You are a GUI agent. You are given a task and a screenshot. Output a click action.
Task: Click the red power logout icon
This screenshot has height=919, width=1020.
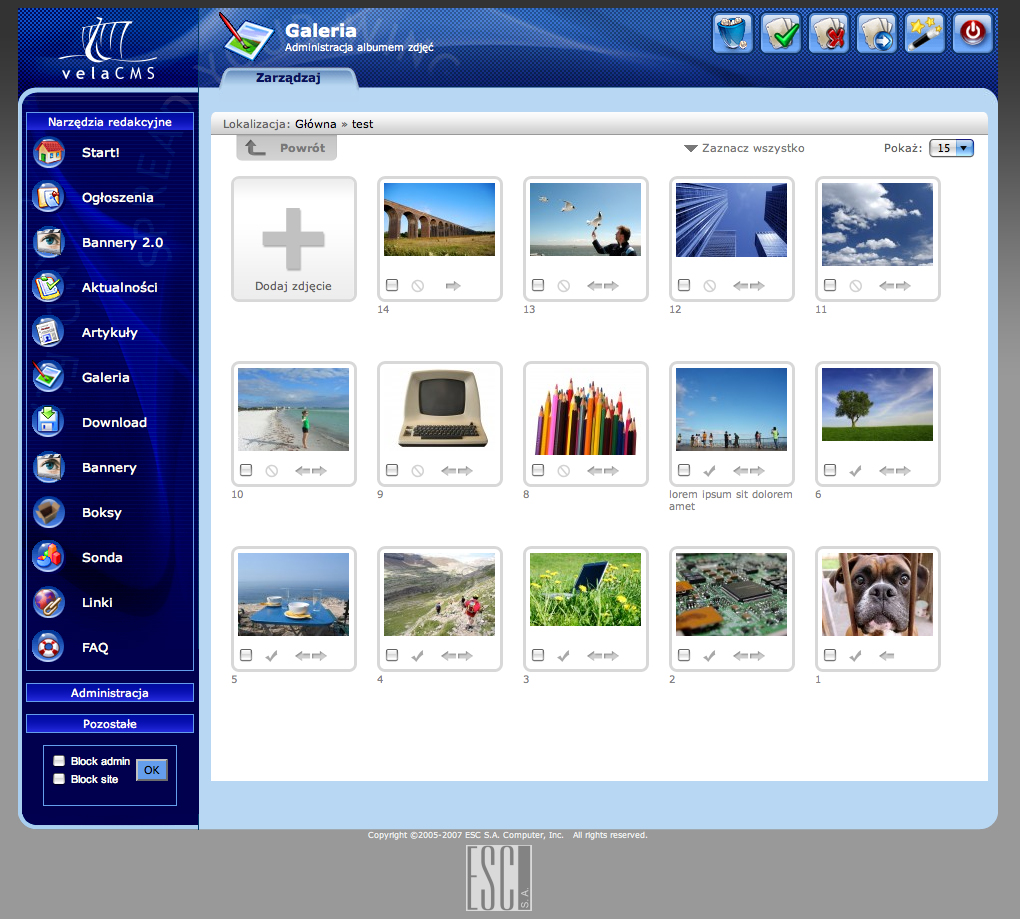(972, 33)
